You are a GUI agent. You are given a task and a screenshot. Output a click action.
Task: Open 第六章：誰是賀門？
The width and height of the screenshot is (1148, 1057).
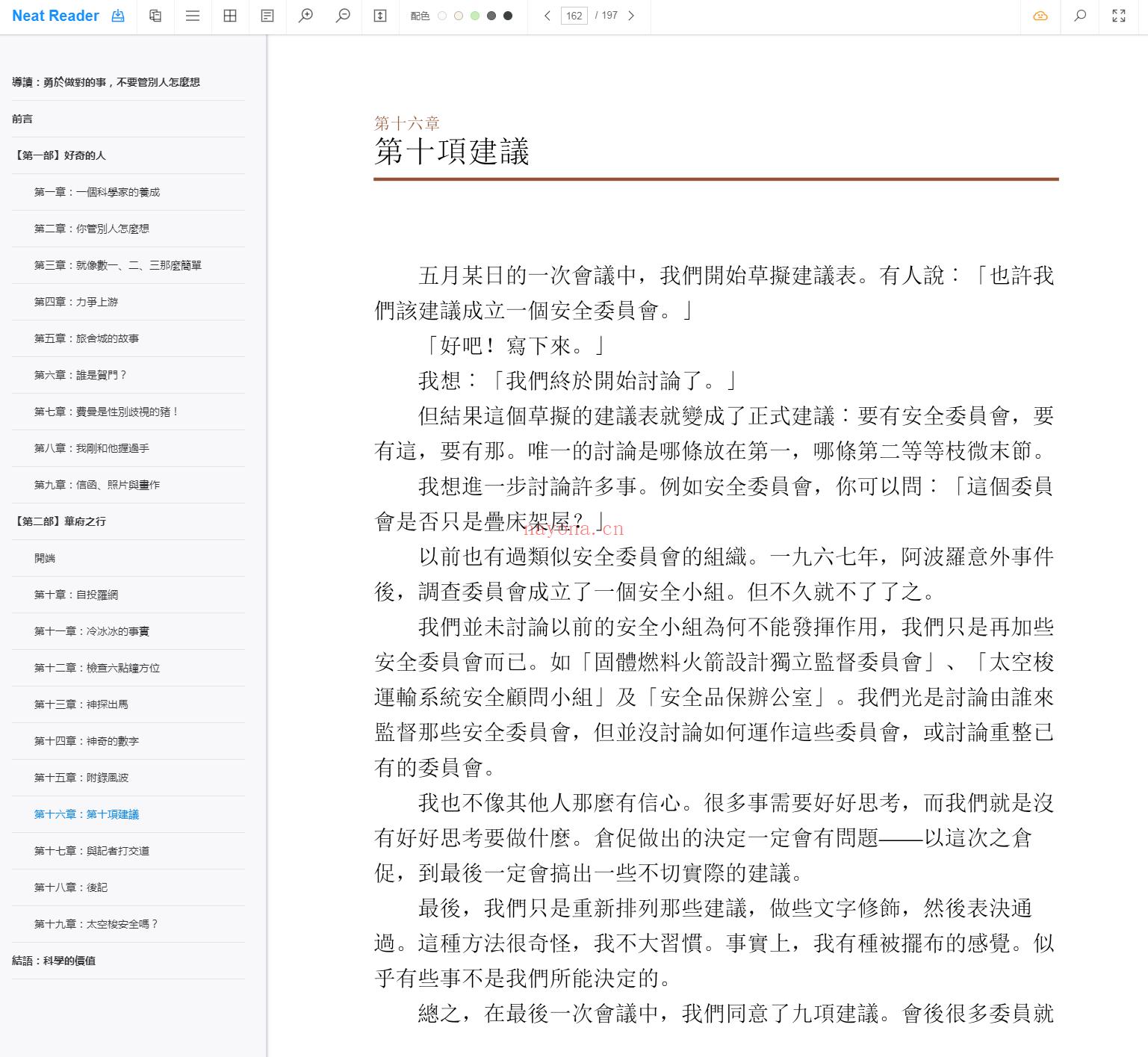[81, 375]
